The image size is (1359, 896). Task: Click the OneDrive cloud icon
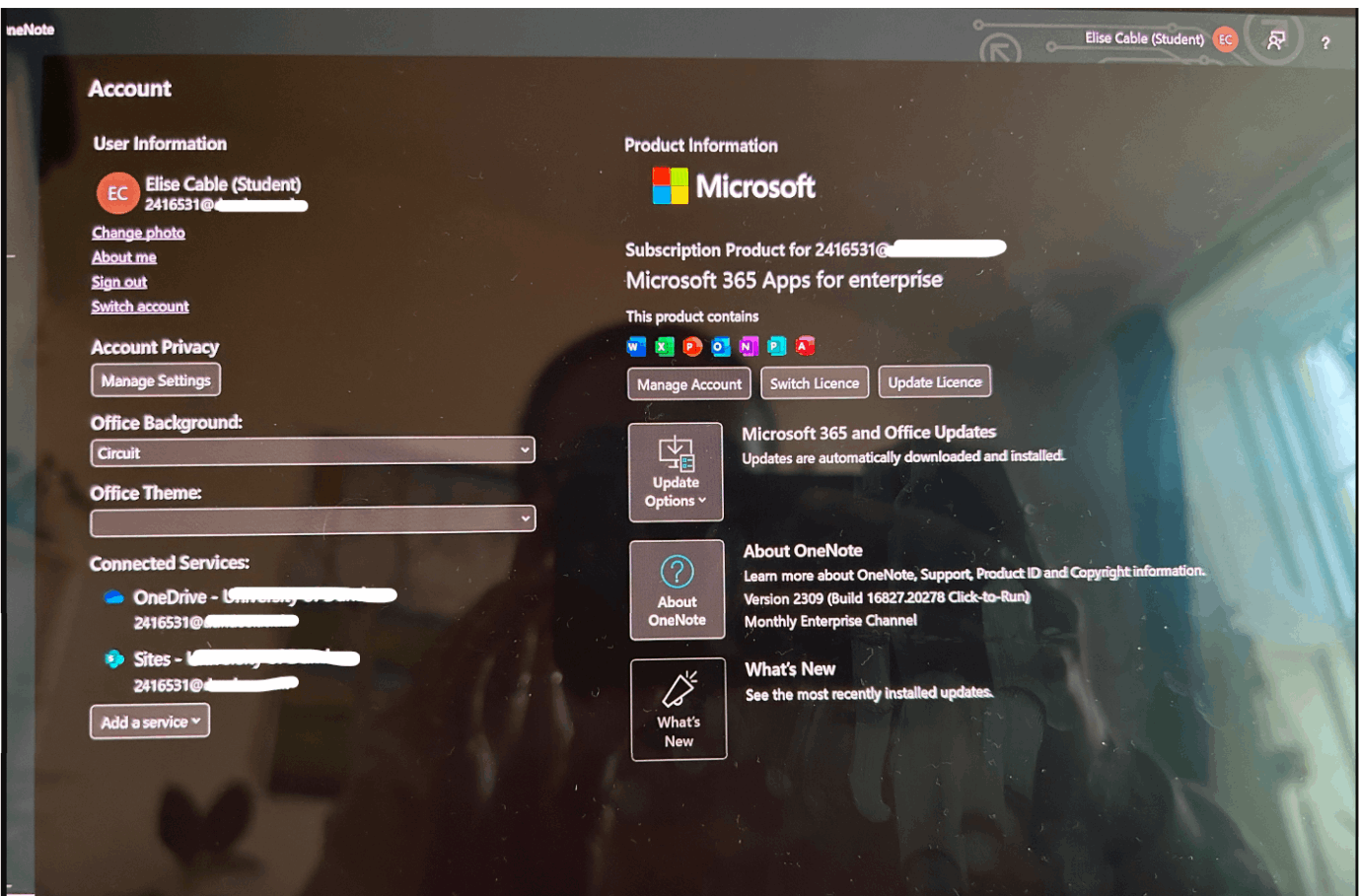click(113, 597)
